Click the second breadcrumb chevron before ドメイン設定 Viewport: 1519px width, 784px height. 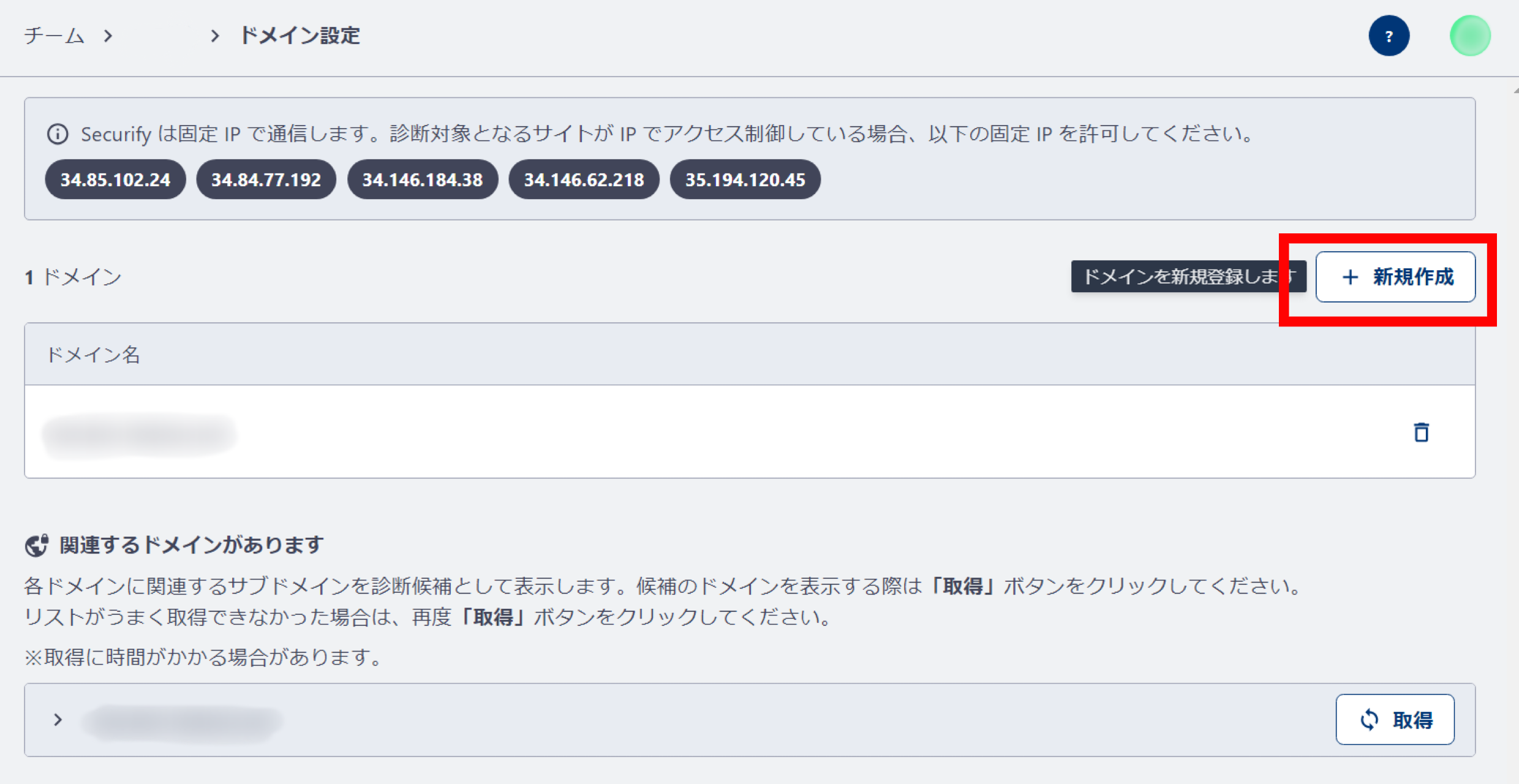click(214, 36)
